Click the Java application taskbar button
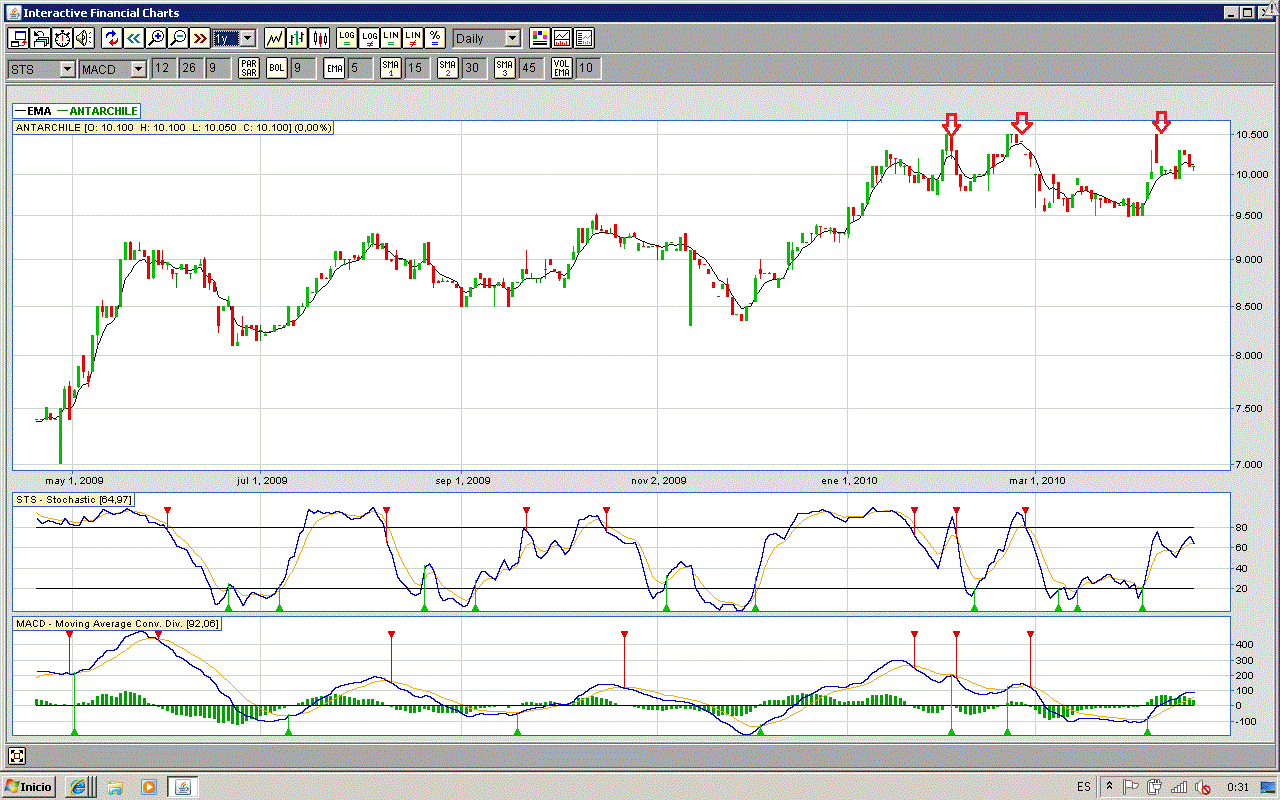Screen dimensions: 1280x800 (x=183, y=787)
